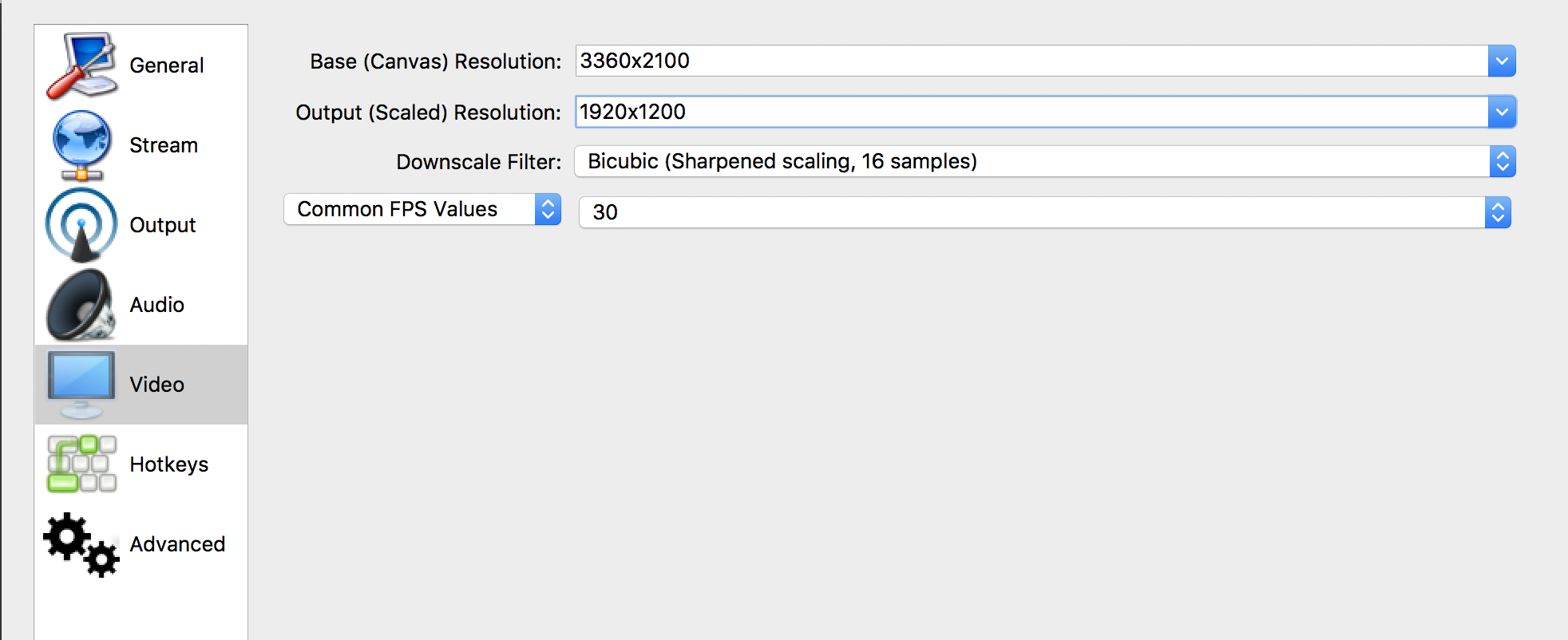Open the Common FPS Values selector

point(422,209)
